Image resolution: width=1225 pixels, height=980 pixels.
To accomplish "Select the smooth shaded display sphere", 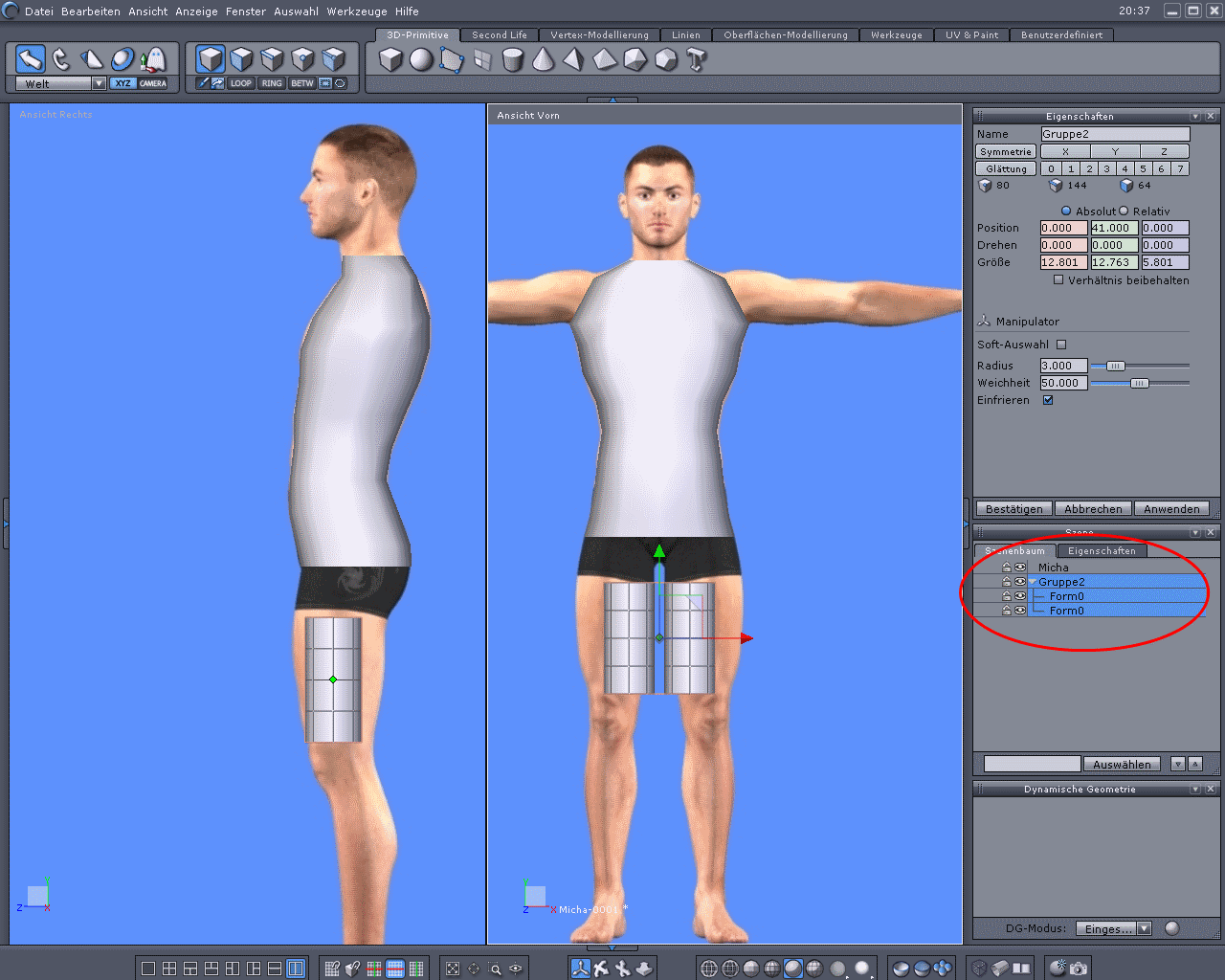I will pos(793,969).
